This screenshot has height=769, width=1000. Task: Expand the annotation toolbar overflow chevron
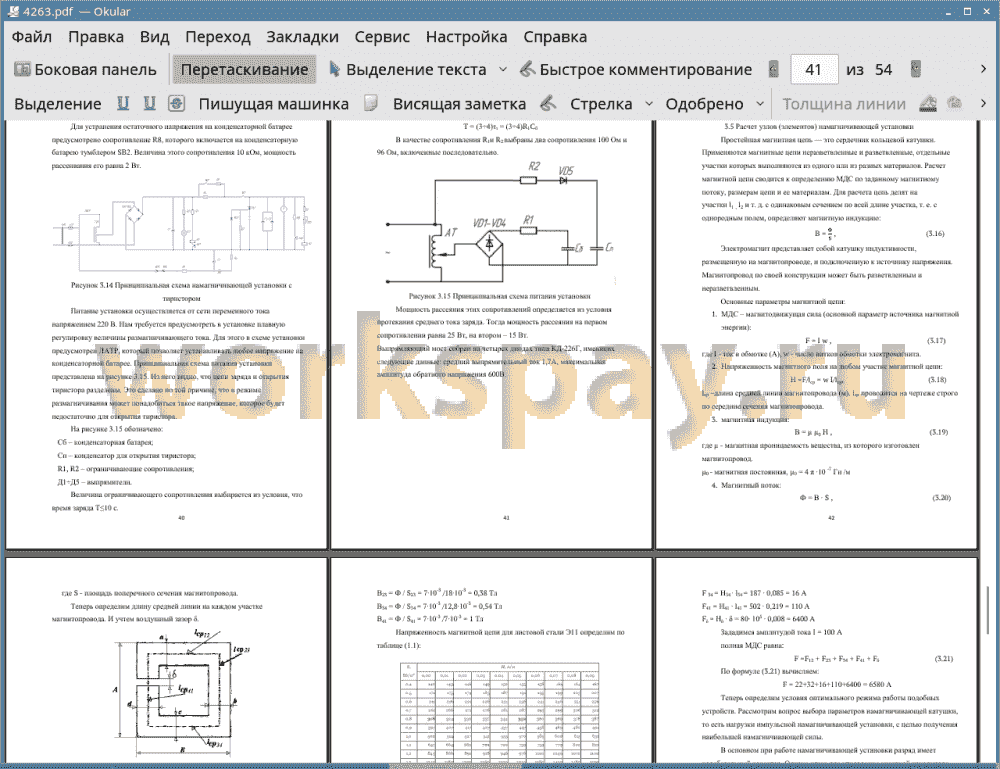[983, 103]
